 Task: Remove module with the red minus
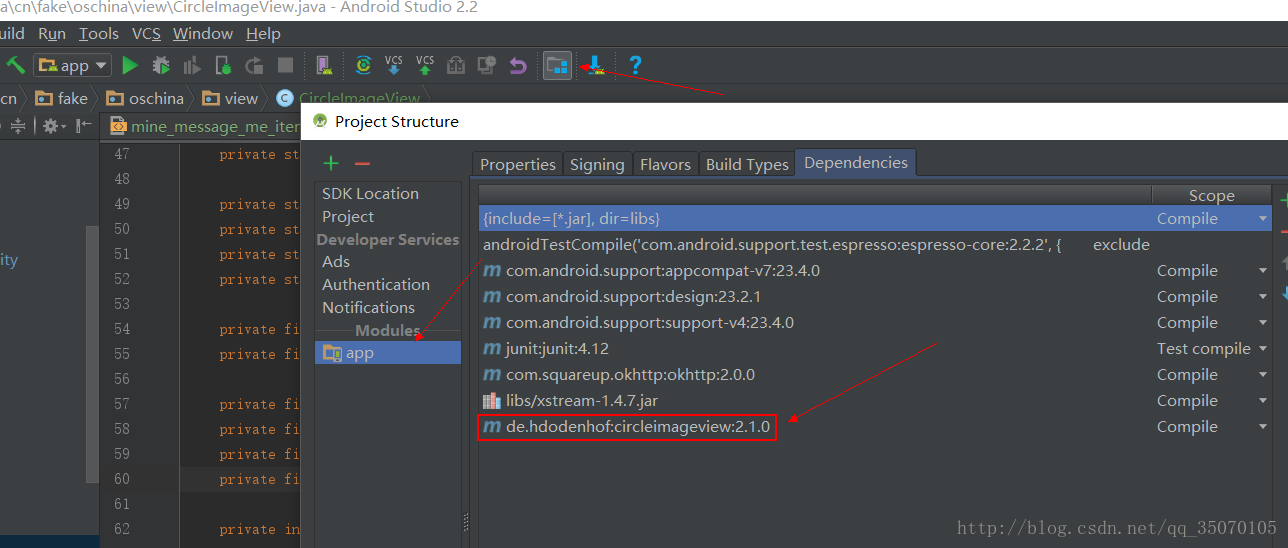[362, 163]
